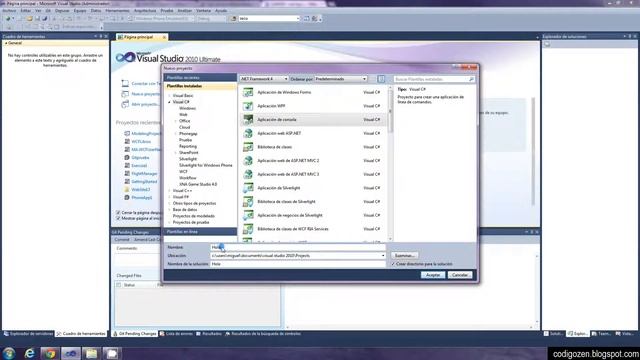This screenshot has height=360, width=640.
Task: Select the Biblioteca de clases template icon
Action: pos(248,147)
